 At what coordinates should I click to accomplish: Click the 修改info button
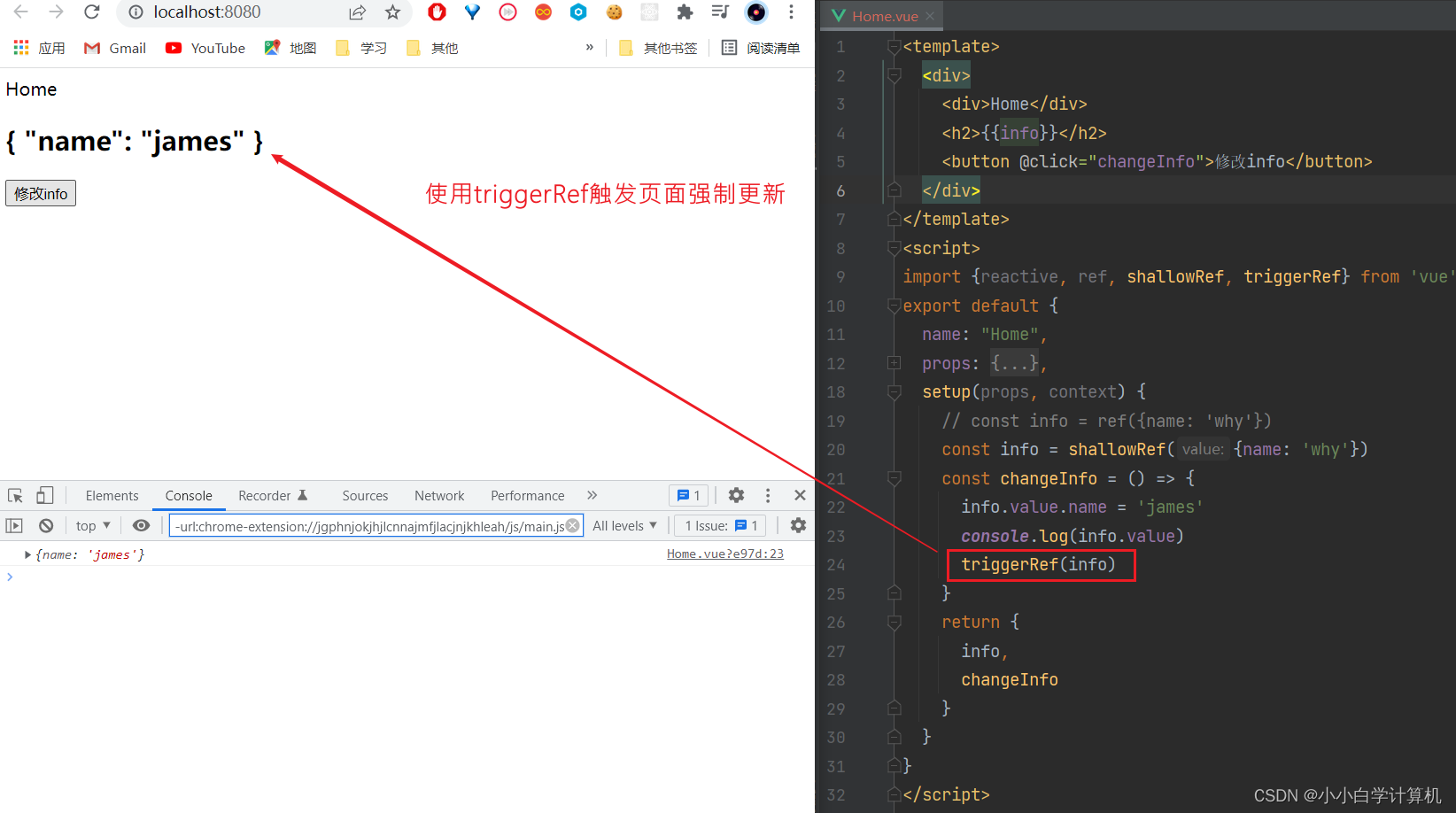pos(41,193)
